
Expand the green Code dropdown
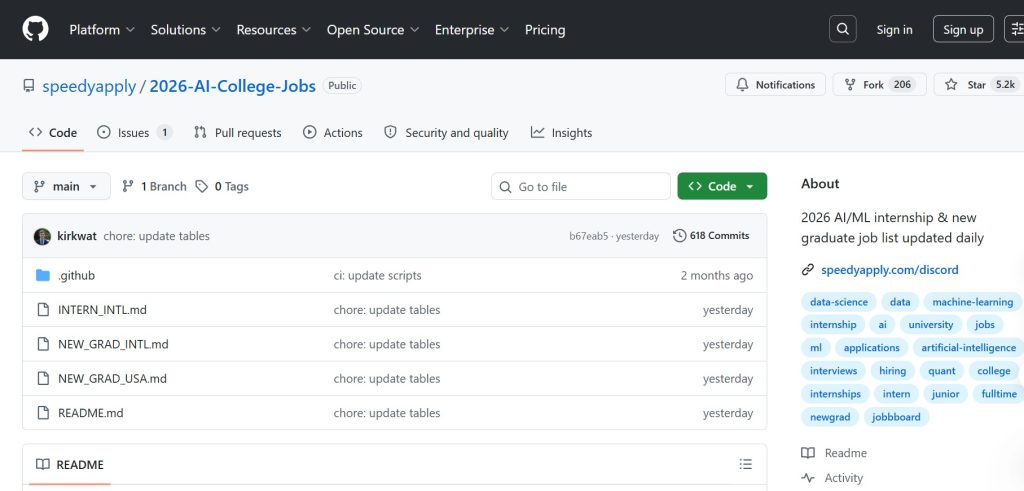[x=722, y=186]
